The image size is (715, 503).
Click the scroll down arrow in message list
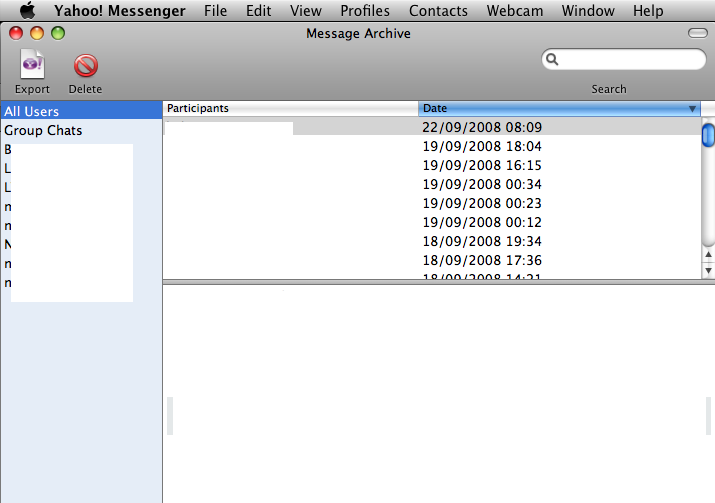click(708, 270)
